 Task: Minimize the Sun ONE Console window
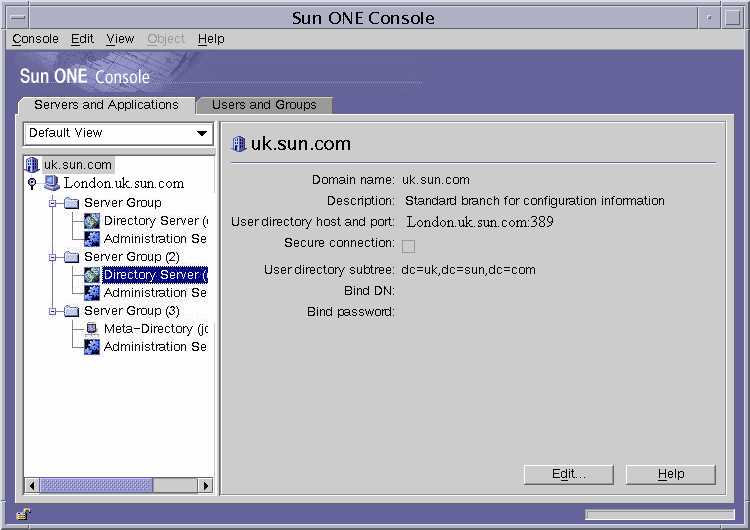coord(709,18)
